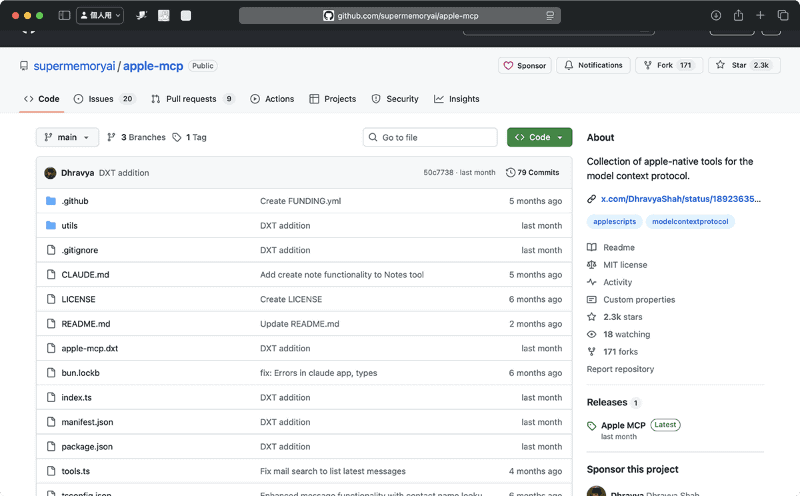Click the Safari downloads icon
Screen dimensions: 800x496
coord(716,15)
